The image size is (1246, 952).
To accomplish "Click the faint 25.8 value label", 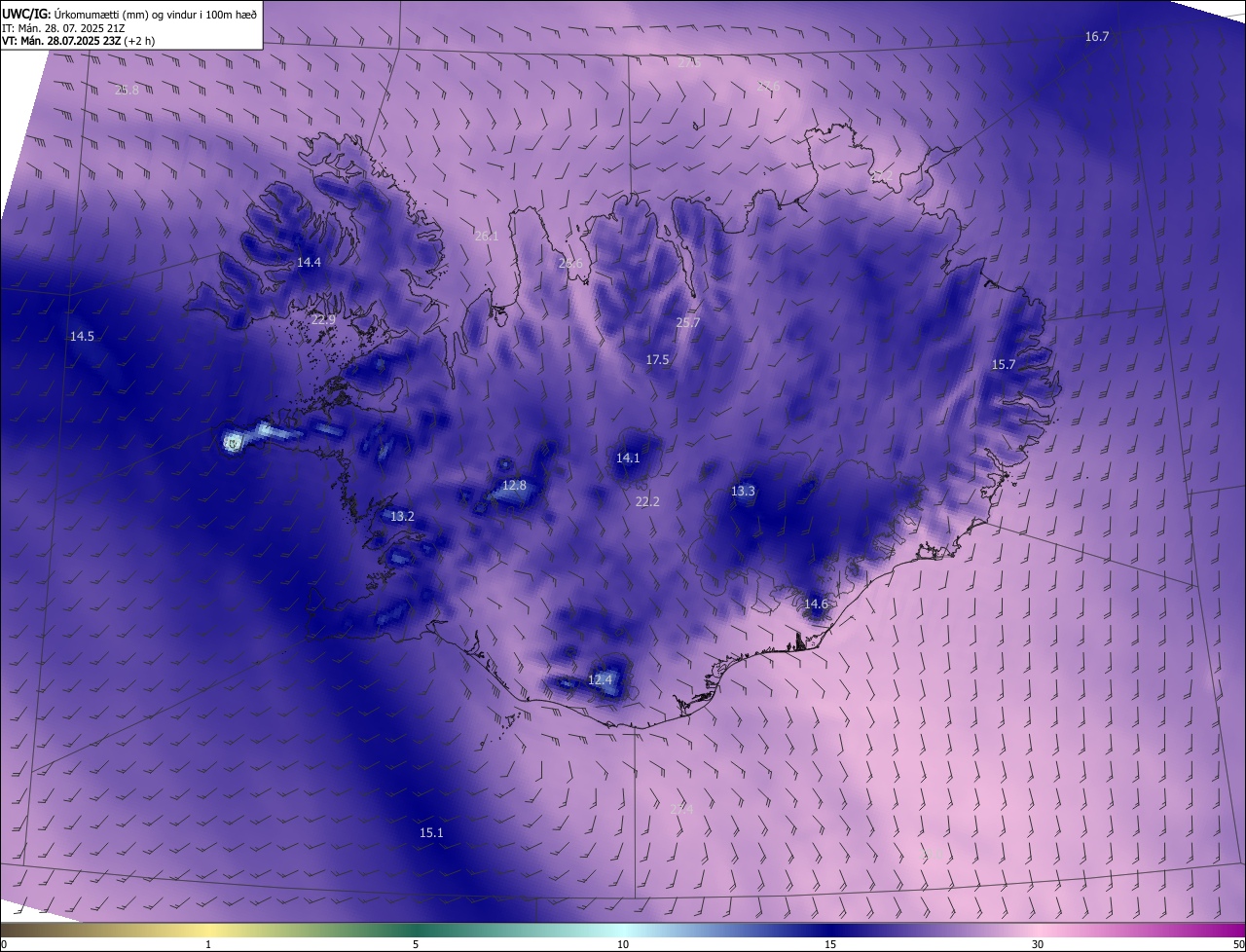I will click(x=127, y=91).
